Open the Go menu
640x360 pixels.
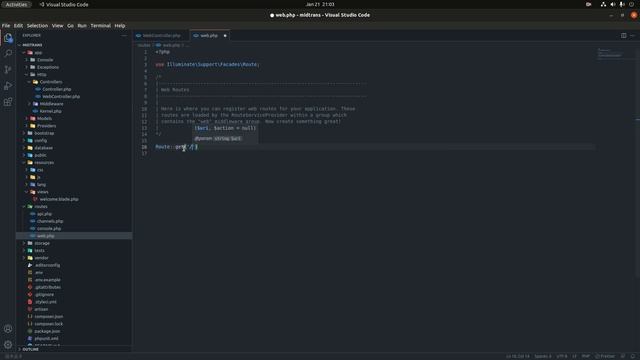point(71,26)
